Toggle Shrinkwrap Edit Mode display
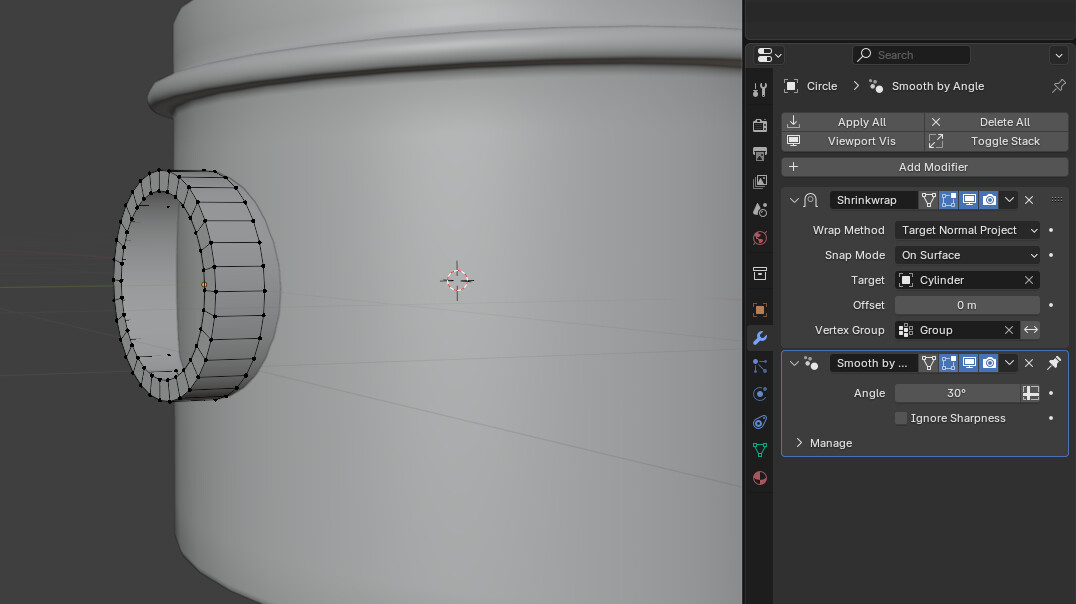The height and width of the screenshot is (604, 1076). 948,200
